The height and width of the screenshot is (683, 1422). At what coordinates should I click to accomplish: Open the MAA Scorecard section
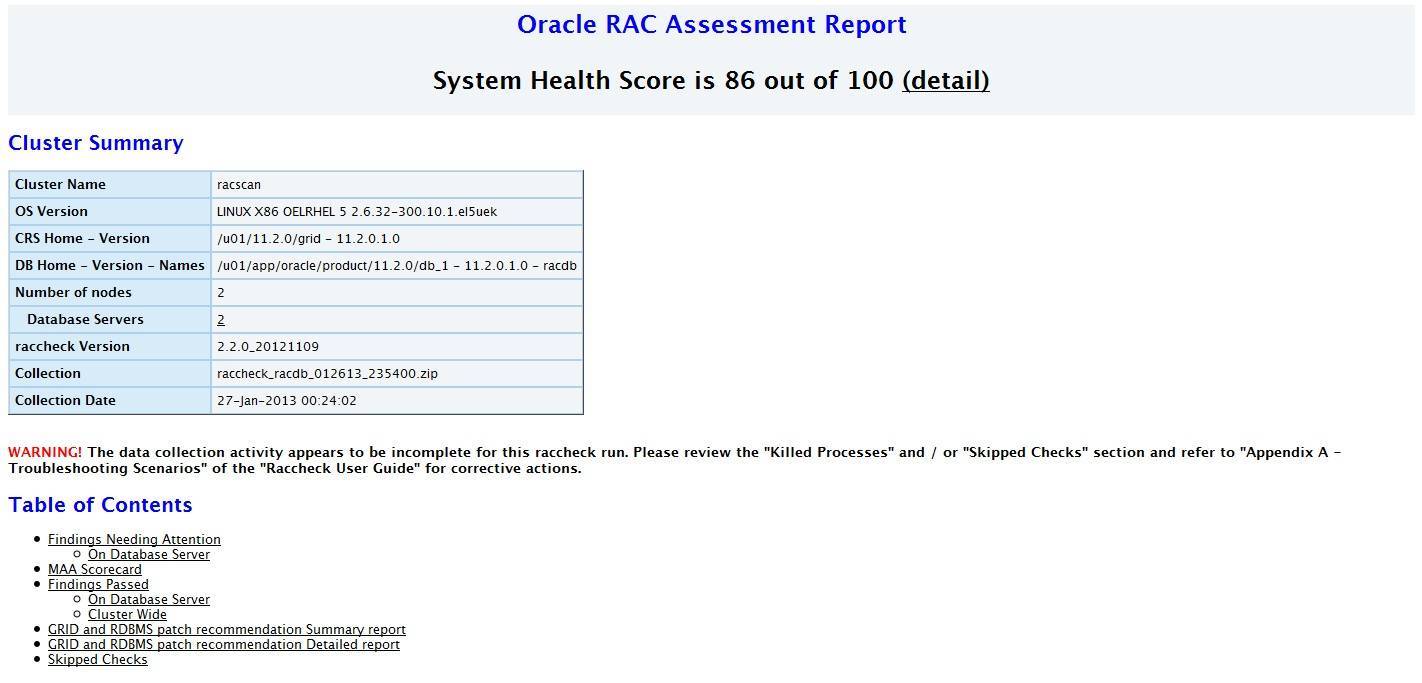[x=95, y=569]
